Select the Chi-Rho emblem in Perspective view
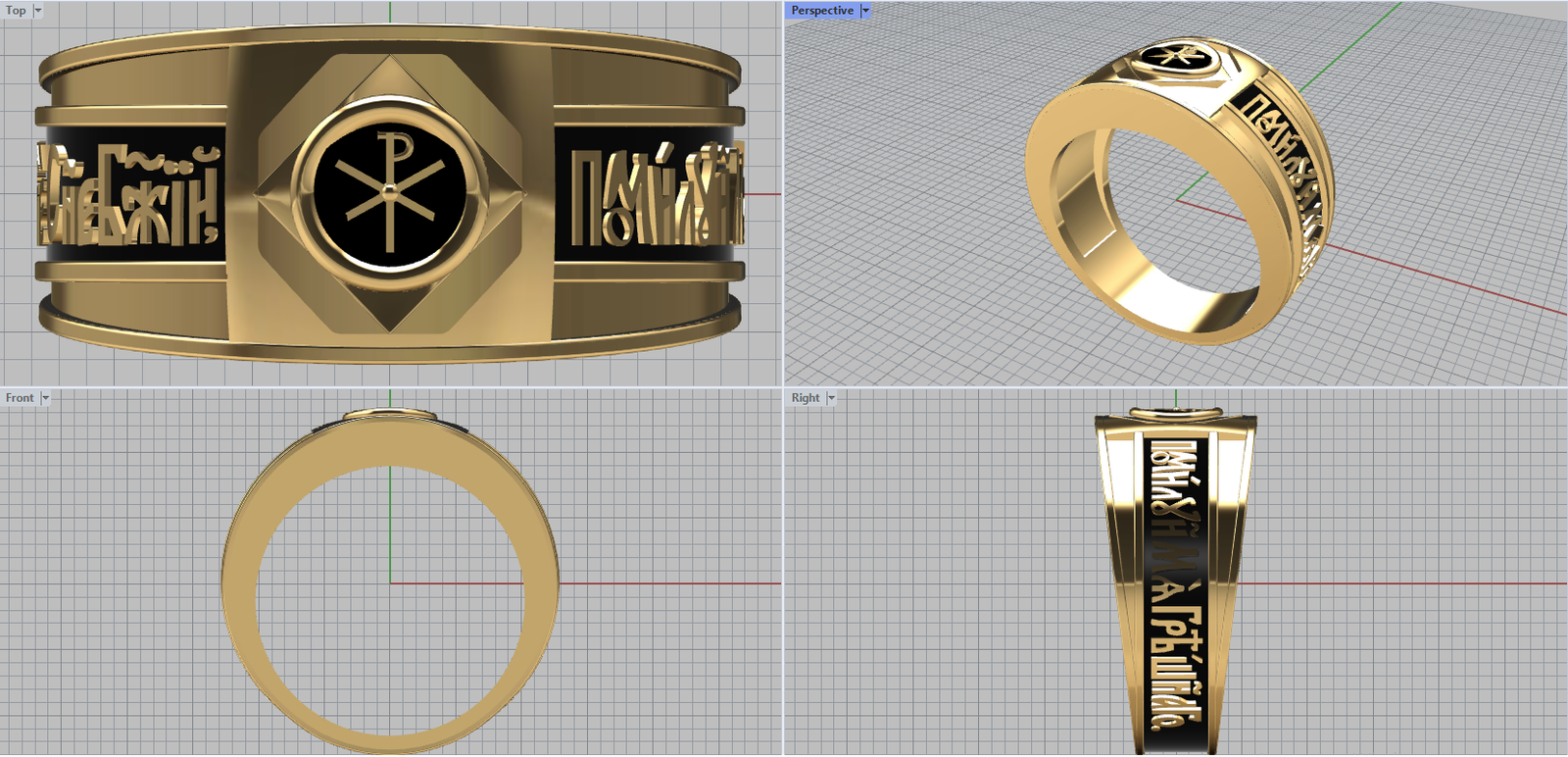The height and width of the screenshot is (757, 1568). click(x=1175, y=57)
